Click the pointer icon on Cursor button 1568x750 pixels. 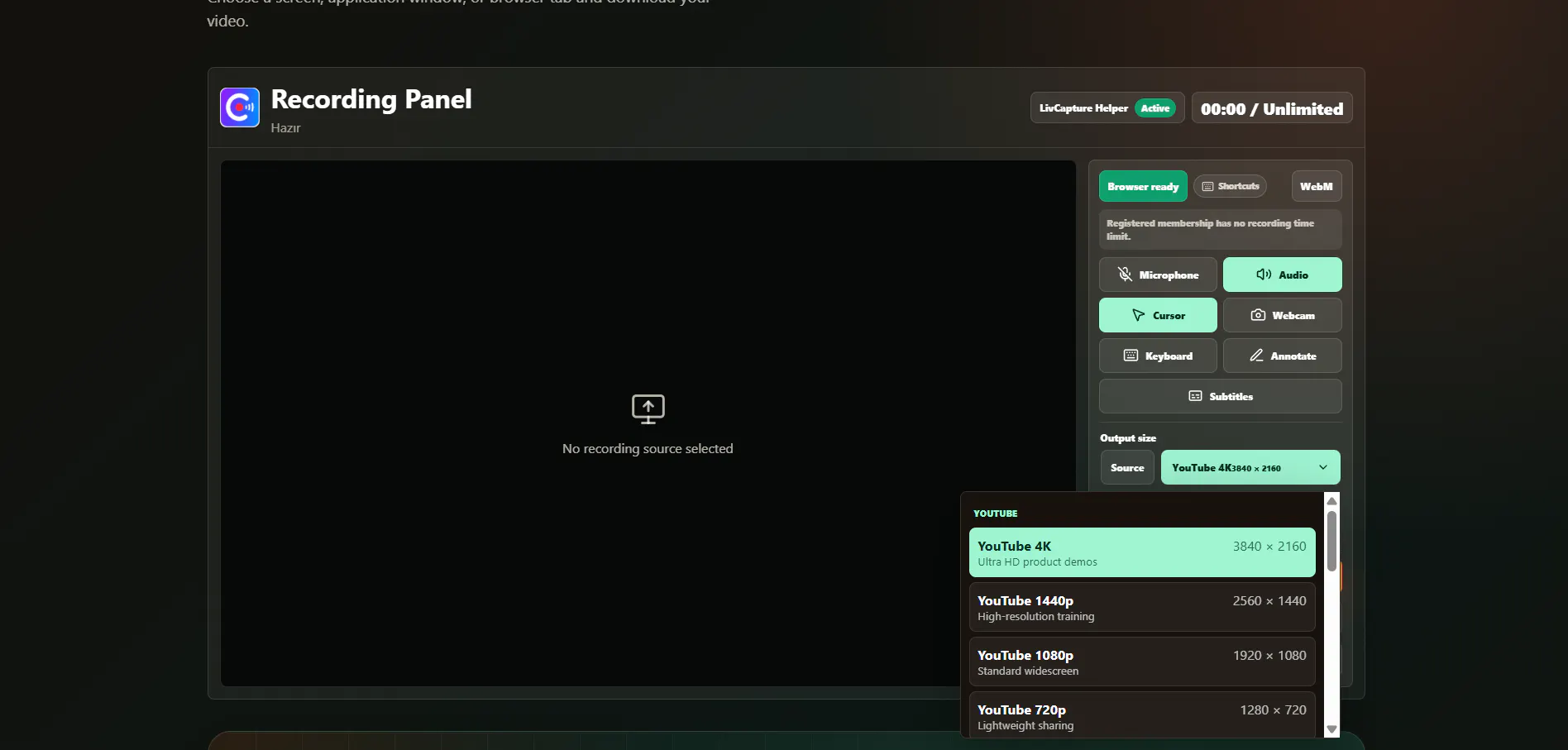pyautogui.click(x=1139, y=315)
